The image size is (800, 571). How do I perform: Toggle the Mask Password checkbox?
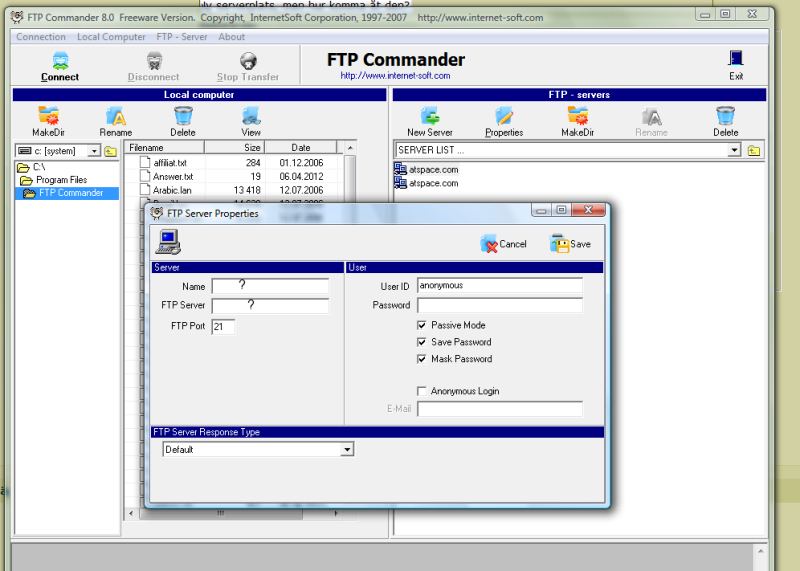pyautogui.click(x=421, y=359)
